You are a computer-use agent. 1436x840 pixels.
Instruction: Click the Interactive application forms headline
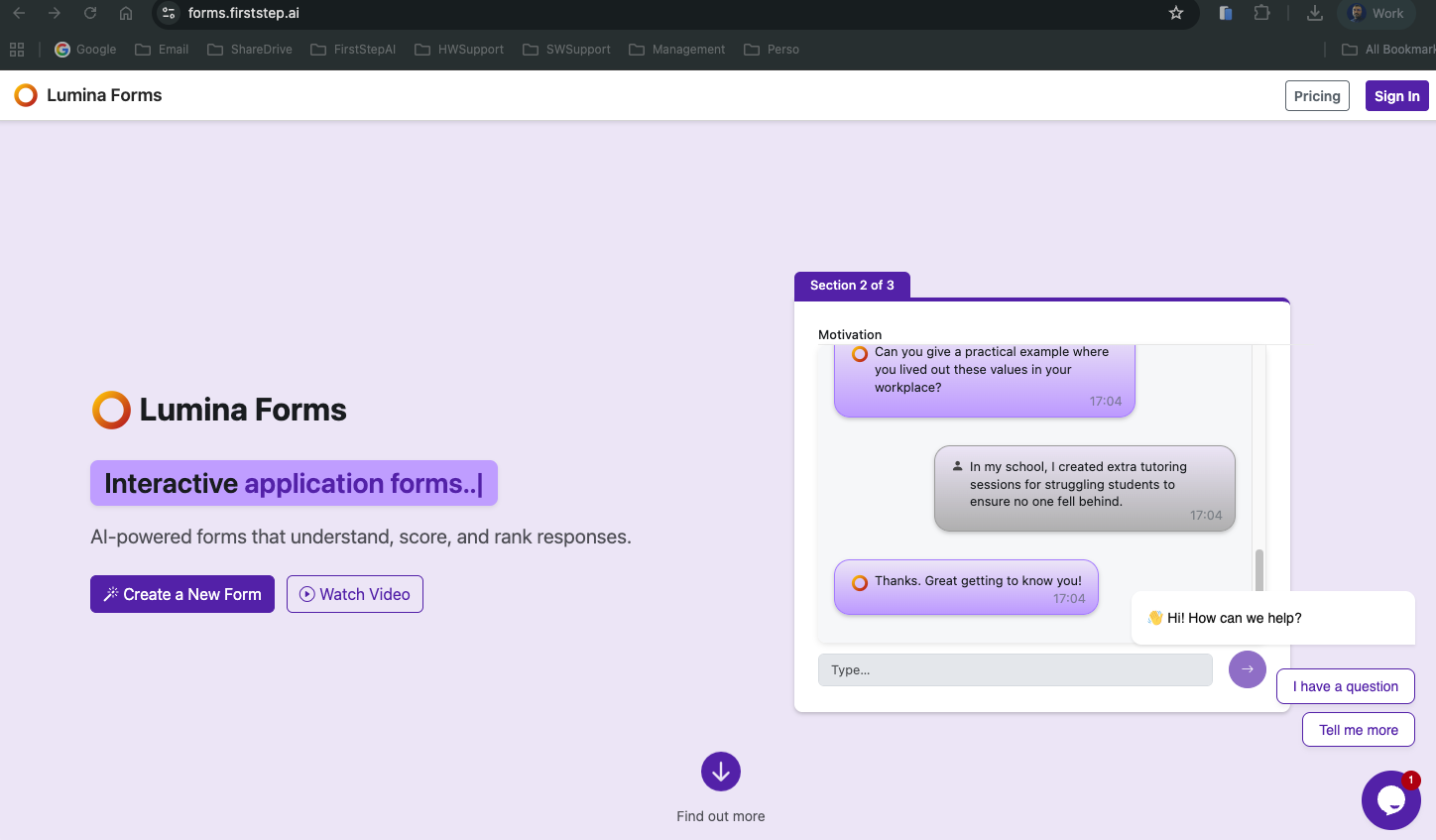click(x=294, y=483)
